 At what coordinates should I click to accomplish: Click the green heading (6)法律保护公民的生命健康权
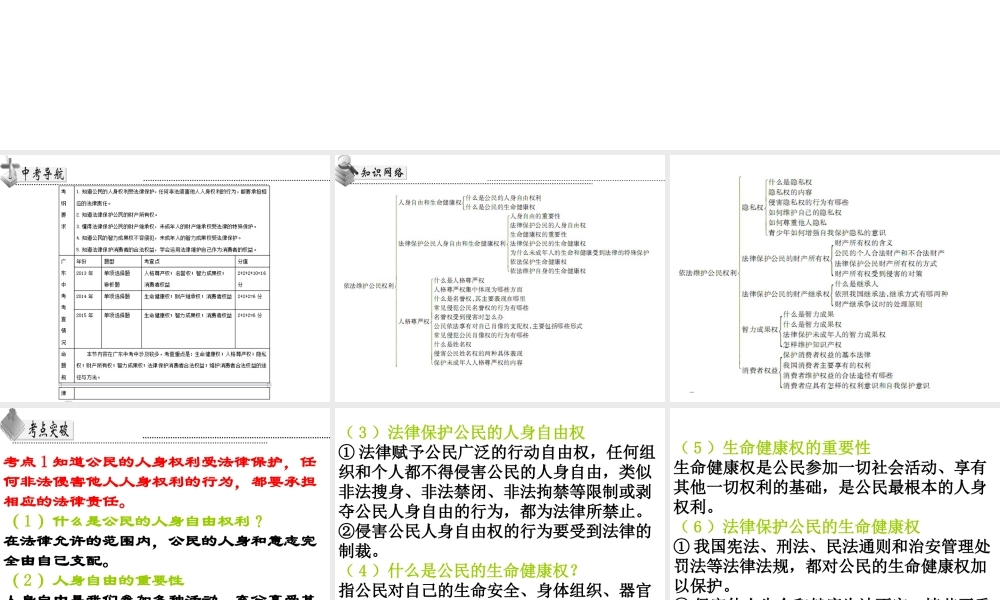point(799,527)
